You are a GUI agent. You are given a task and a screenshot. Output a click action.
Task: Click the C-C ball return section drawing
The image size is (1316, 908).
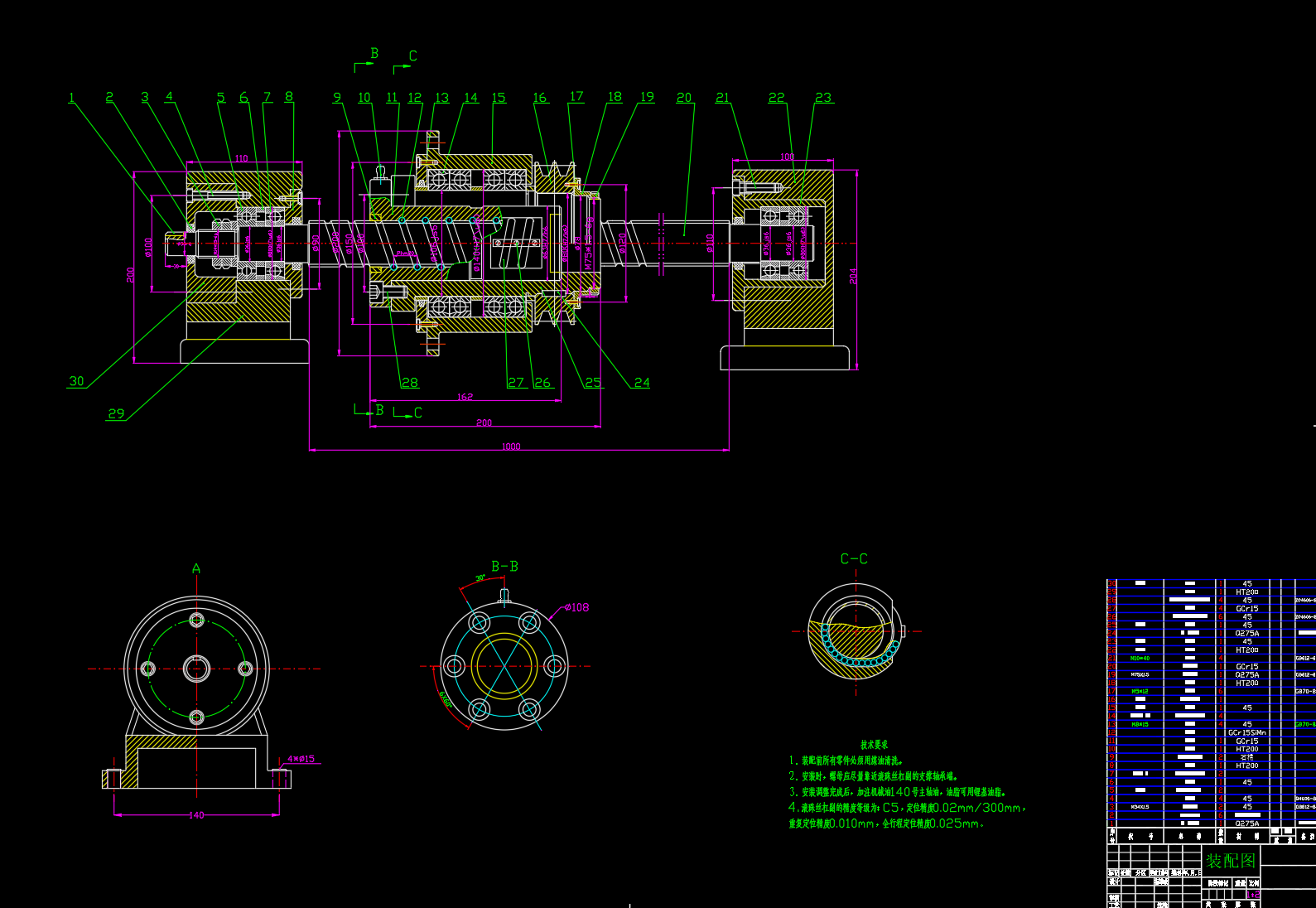click(x=856, y=631)
